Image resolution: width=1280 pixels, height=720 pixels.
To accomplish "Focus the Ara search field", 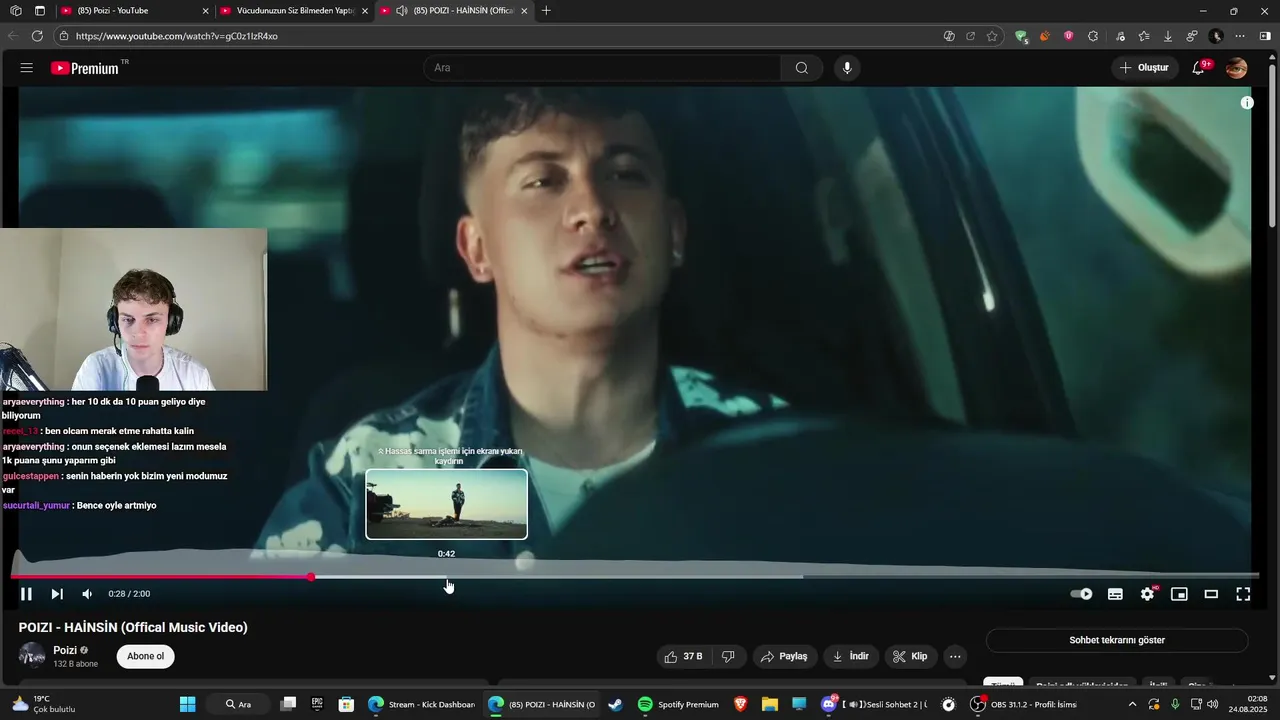I will [x=603, y=68].
